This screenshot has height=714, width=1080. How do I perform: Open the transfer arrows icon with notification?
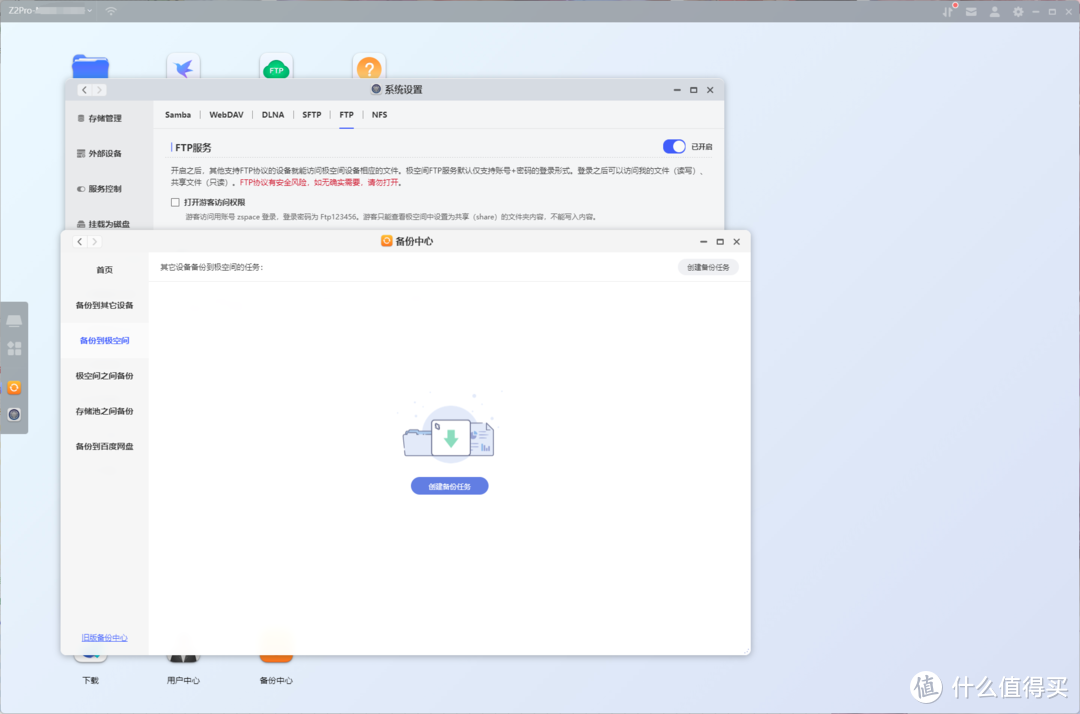pyautogui.click(x=948, y=11)
